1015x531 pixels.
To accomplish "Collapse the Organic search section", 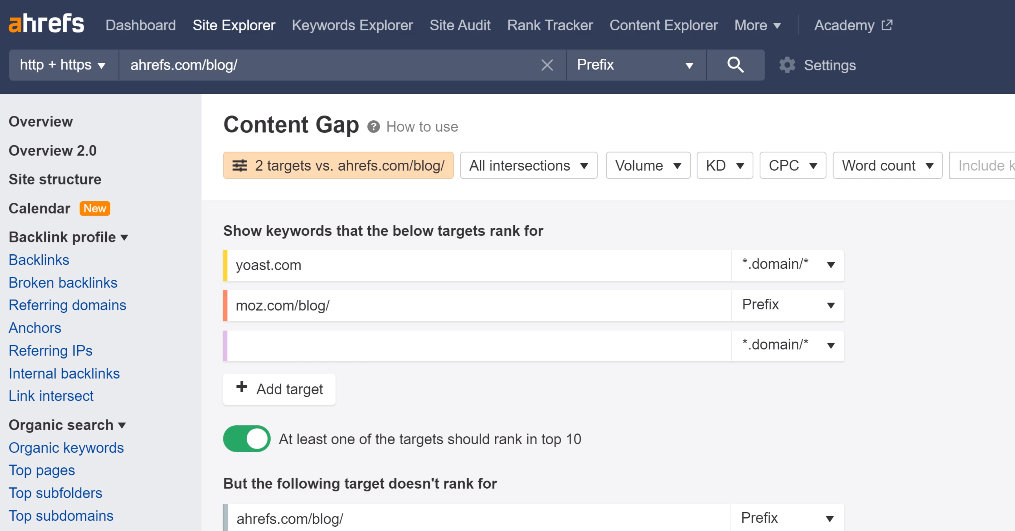I will (x=67, y=425).
